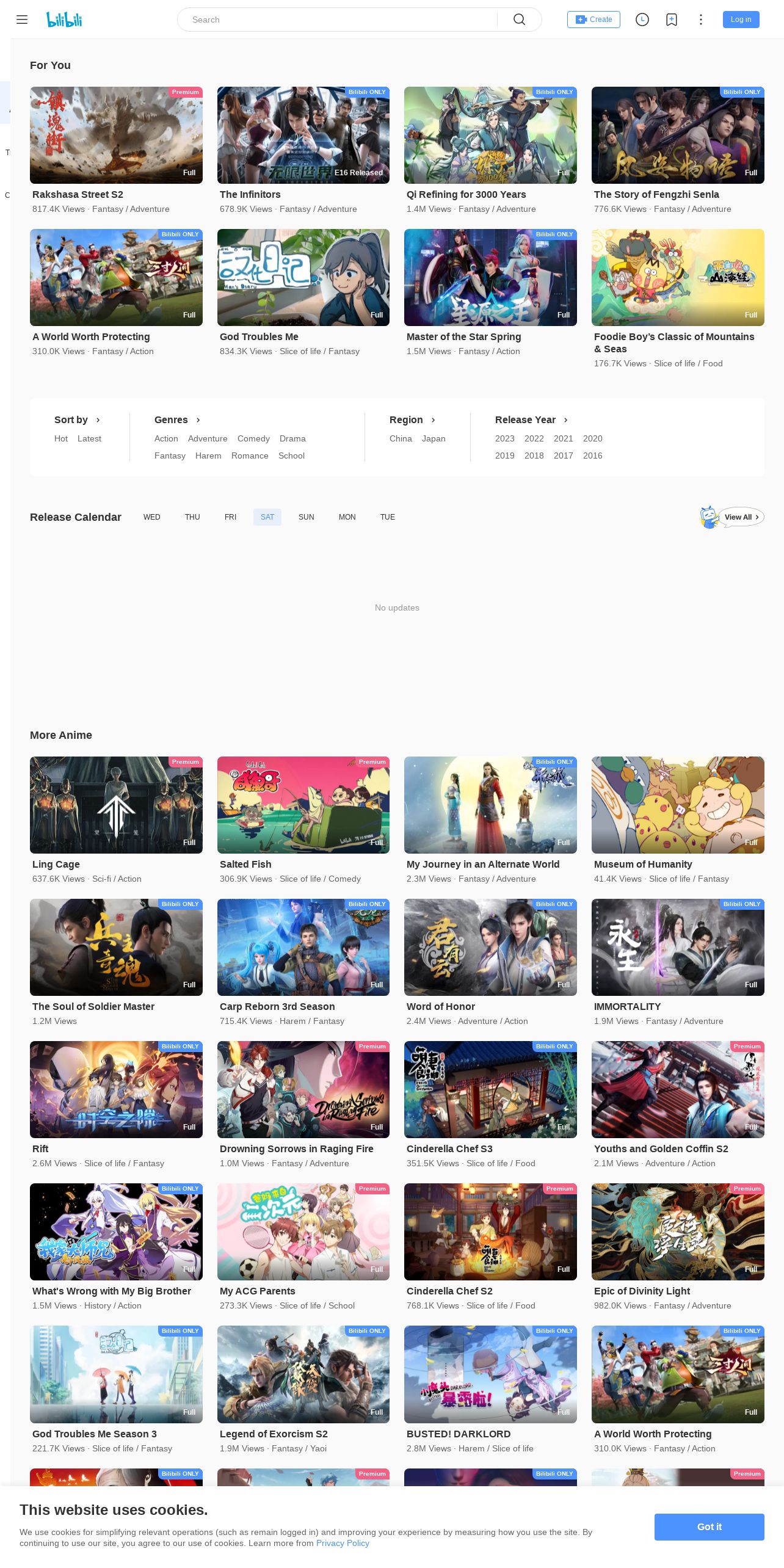Sort by Hot

point(61,438)
